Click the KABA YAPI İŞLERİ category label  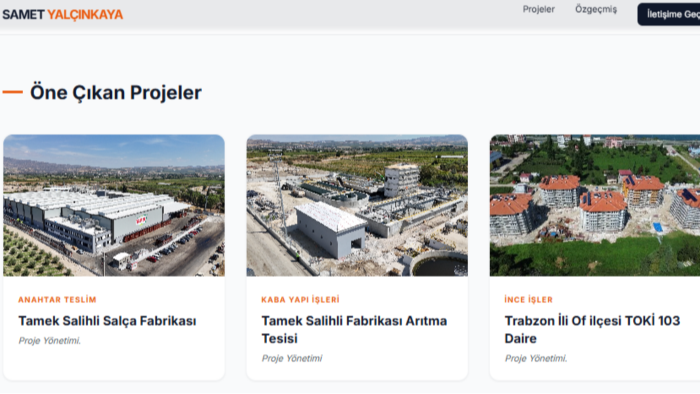[300, 300]
